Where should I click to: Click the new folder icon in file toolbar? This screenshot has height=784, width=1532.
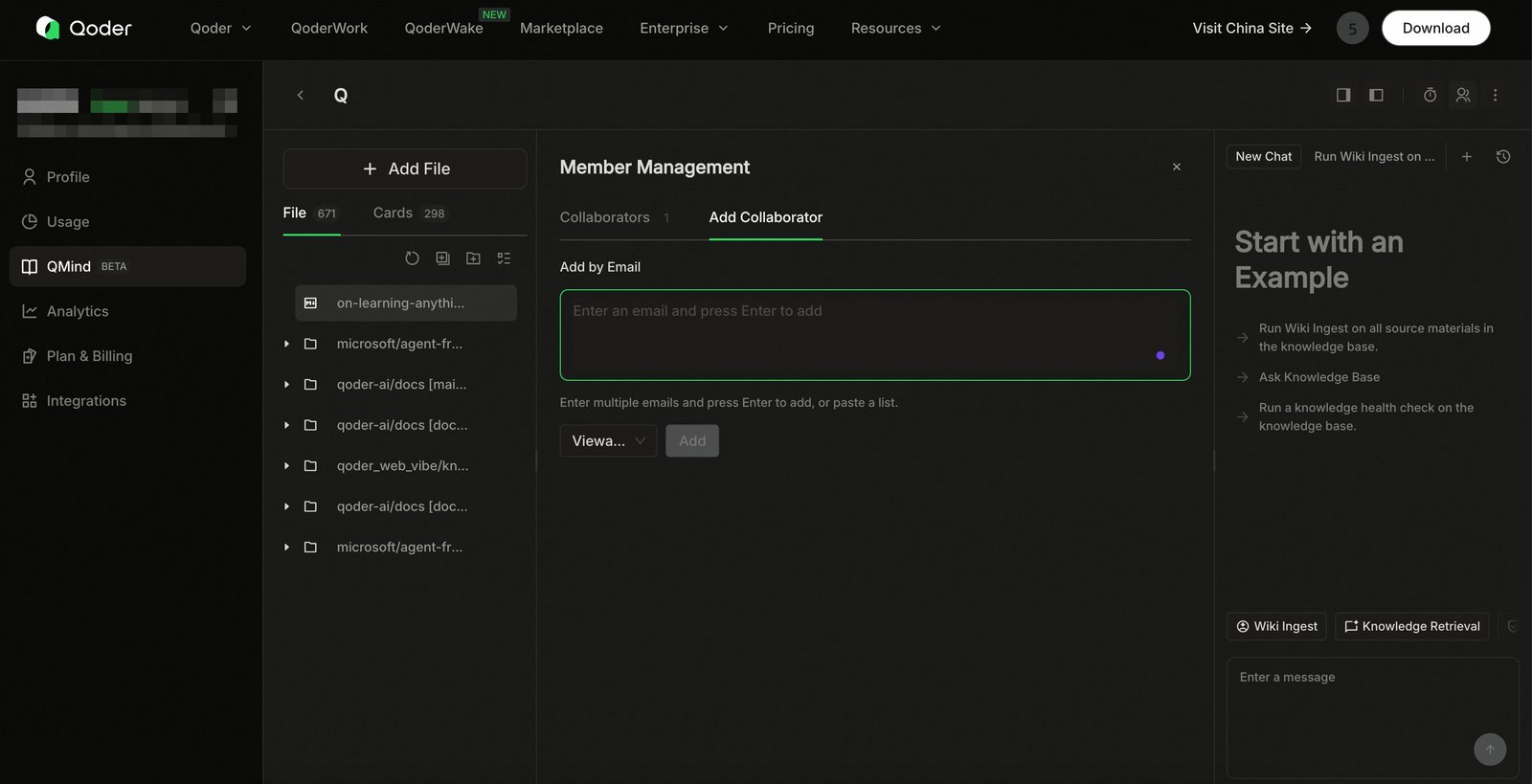point(473,258)
